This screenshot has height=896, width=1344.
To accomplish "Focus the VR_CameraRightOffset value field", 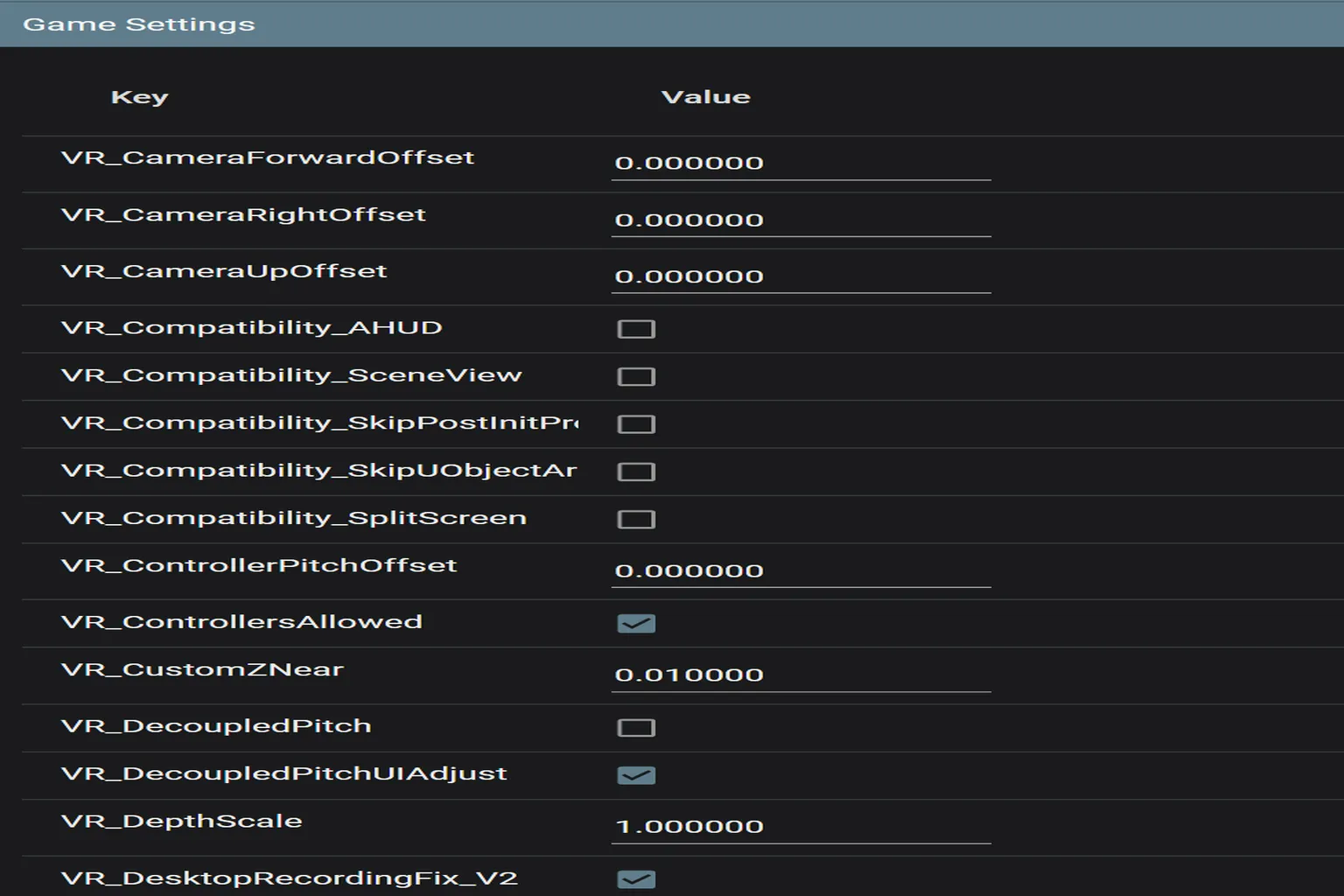I will [x=801, y=220].
